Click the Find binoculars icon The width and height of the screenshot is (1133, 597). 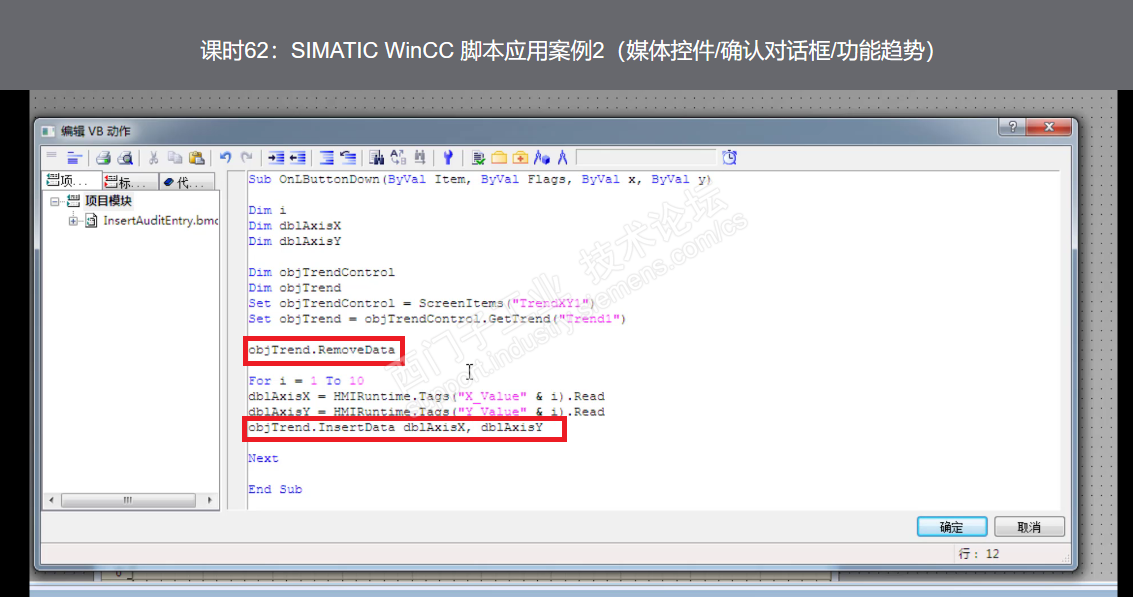click(x=376, y=158)
